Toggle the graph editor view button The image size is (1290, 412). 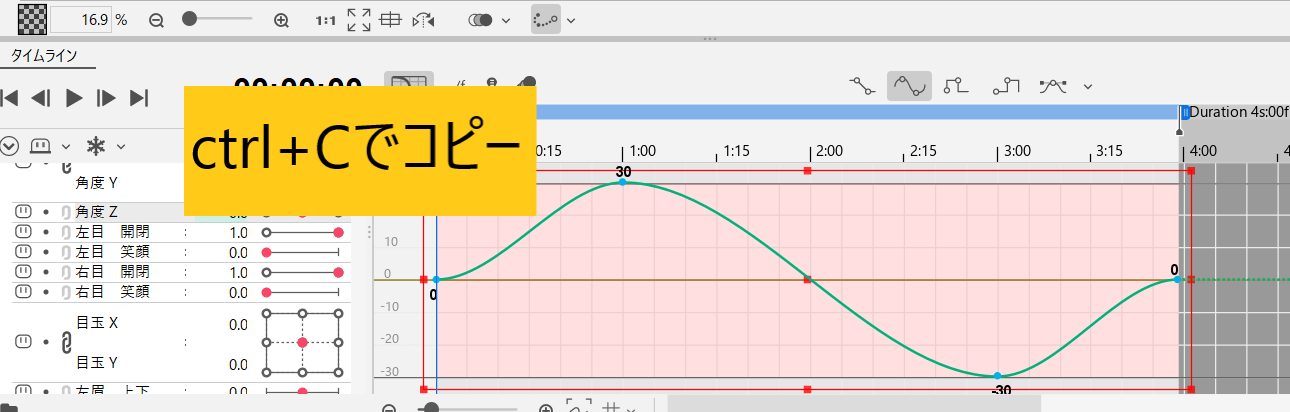coord(409,86)
